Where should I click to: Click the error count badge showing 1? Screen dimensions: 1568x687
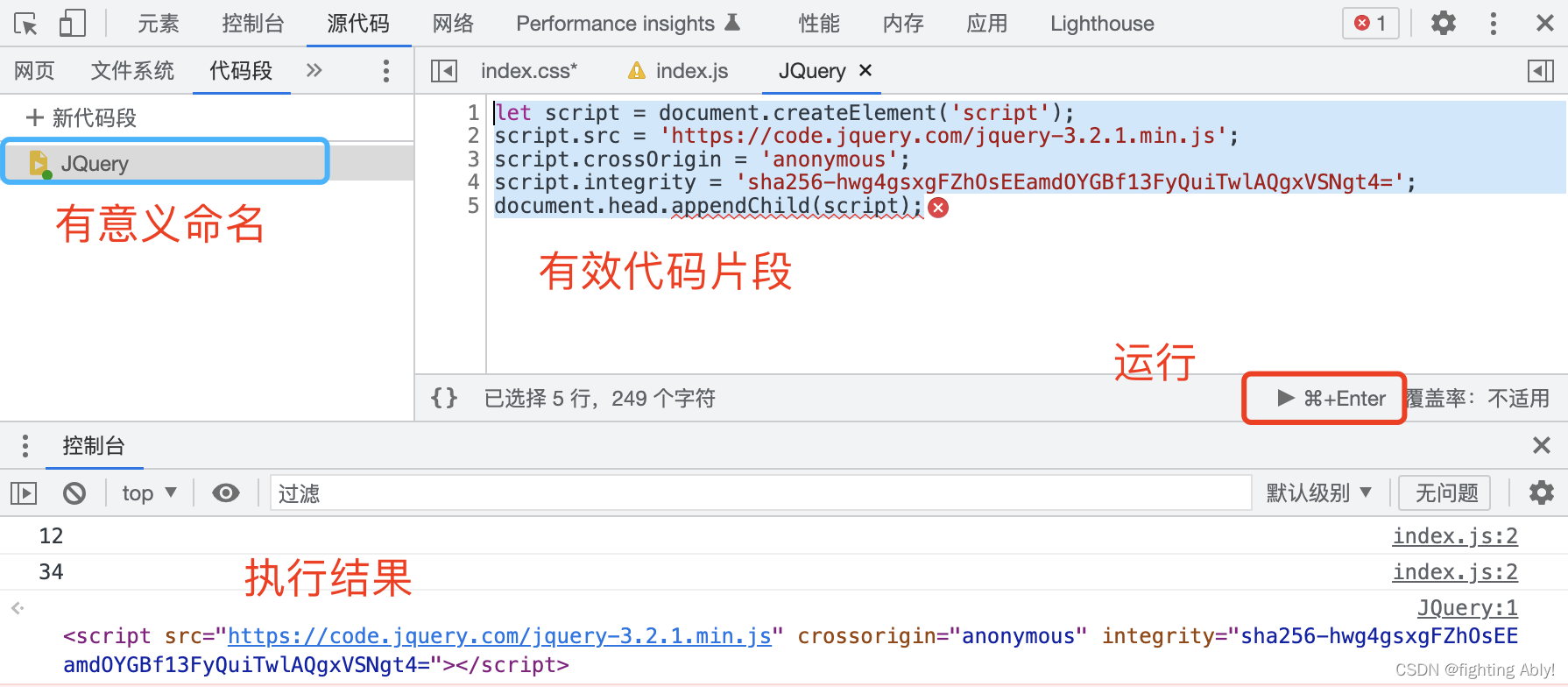pos(1371,24)
